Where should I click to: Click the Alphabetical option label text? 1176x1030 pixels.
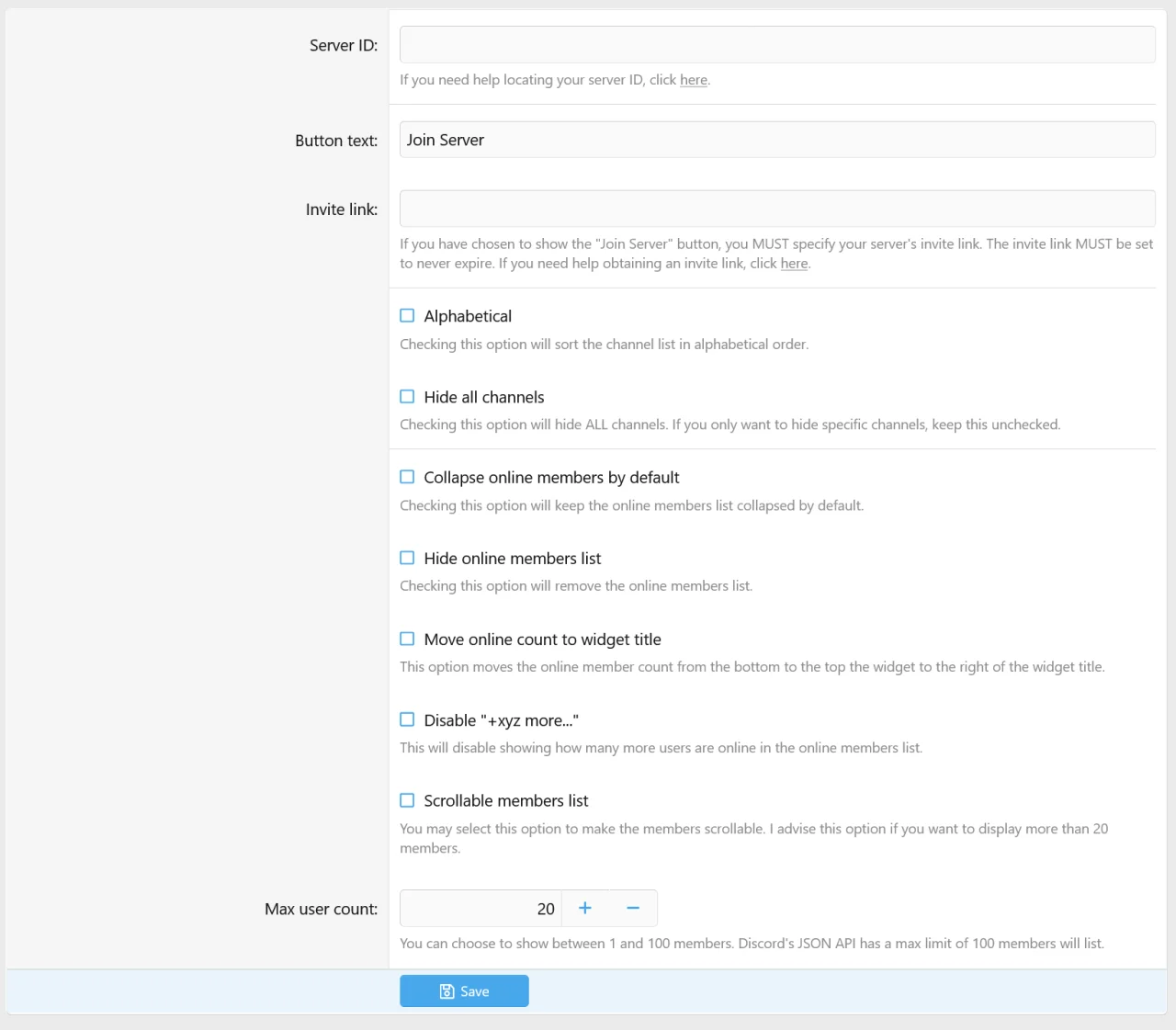pyautogui.click(x=468, y=316)
